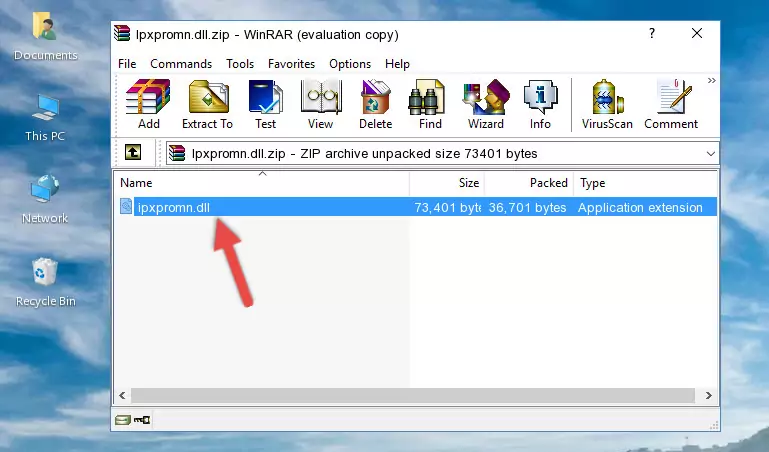
Task: Open the Options menu
Action: (350, 64)
